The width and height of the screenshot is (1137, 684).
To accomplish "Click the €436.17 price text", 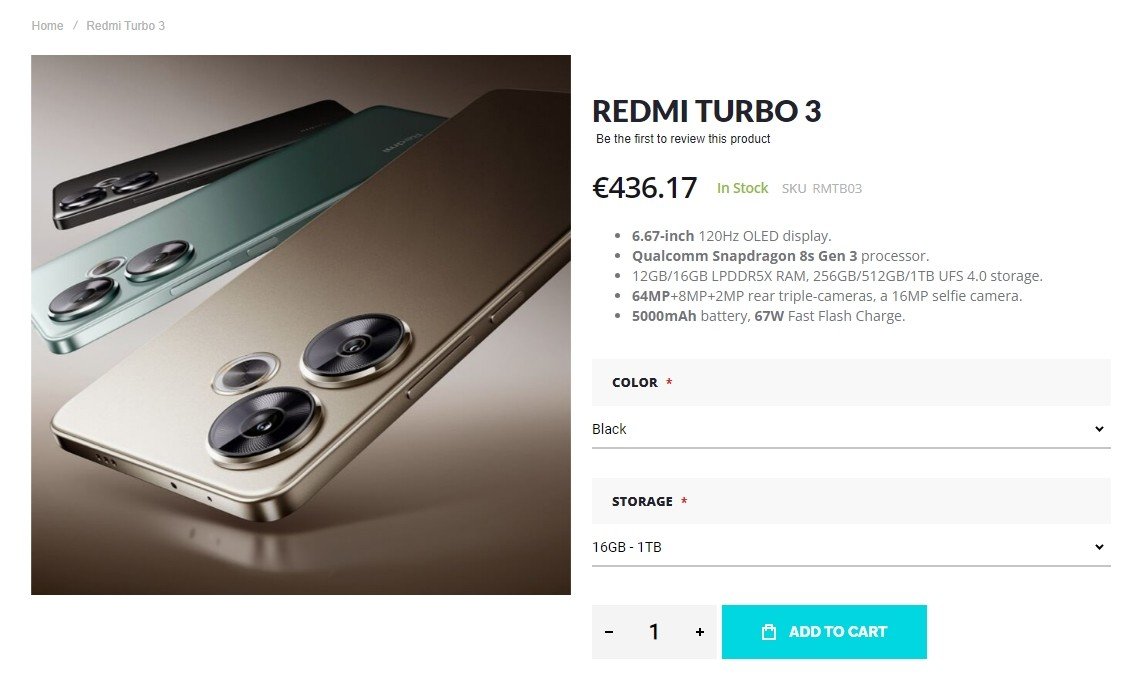I will click(x=645, y=188).
